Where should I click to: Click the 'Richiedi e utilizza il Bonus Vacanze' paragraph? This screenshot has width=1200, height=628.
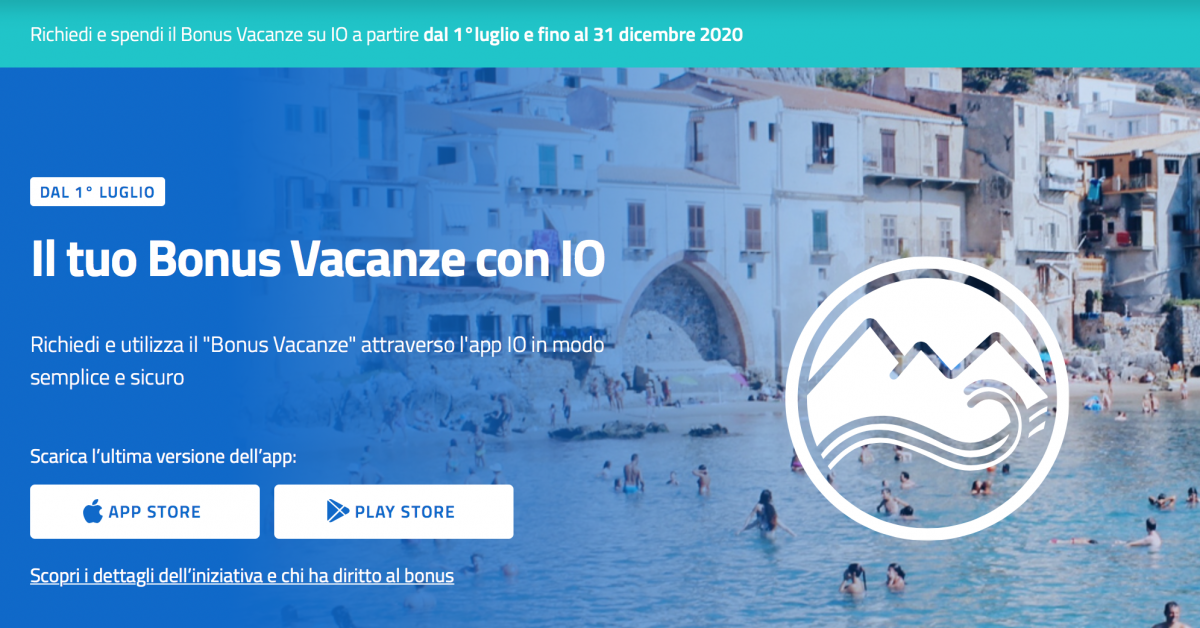[323, 361]
